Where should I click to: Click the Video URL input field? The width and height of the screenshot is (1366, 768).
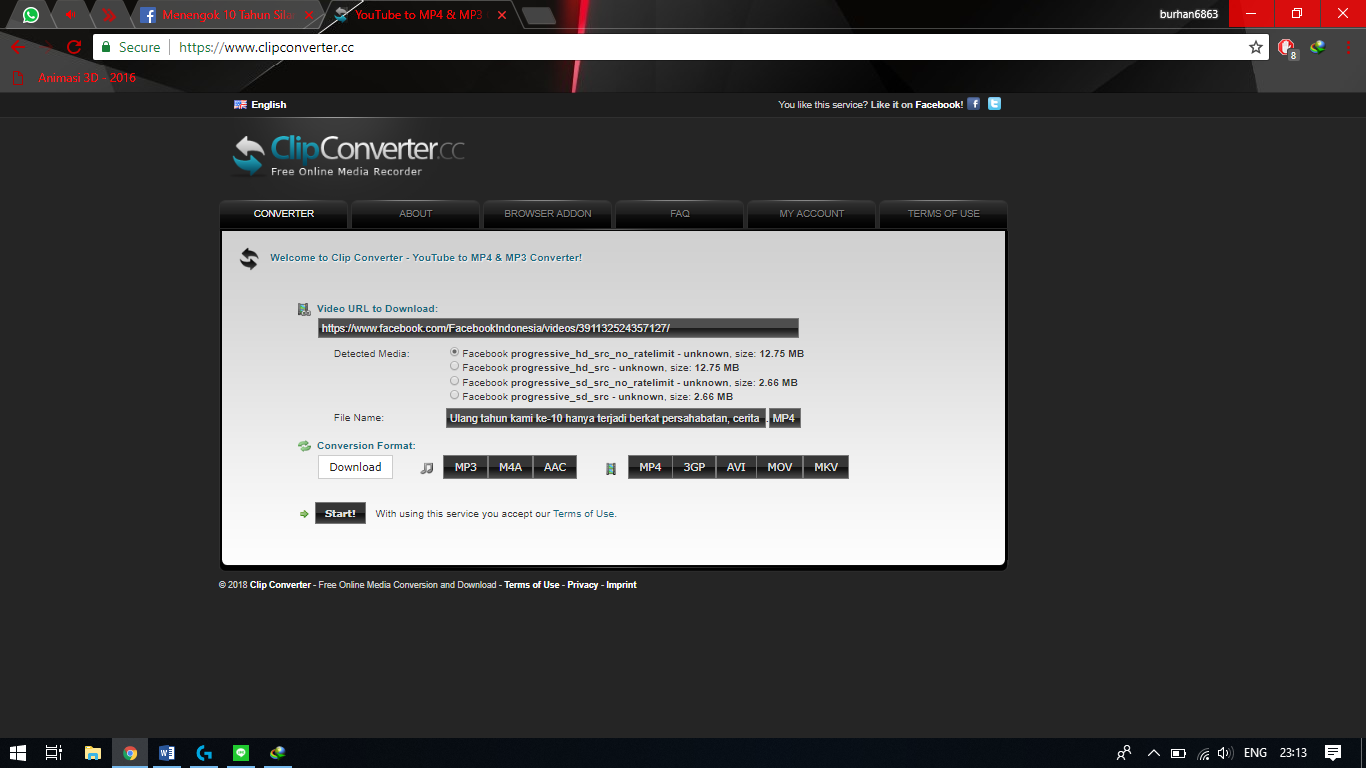(558, 328)
